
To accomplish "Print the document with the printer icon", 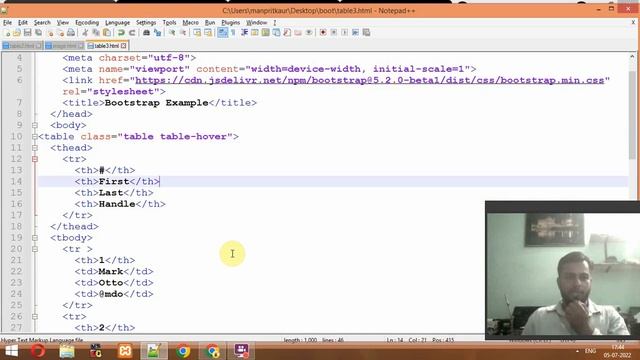I will (71, 33).
